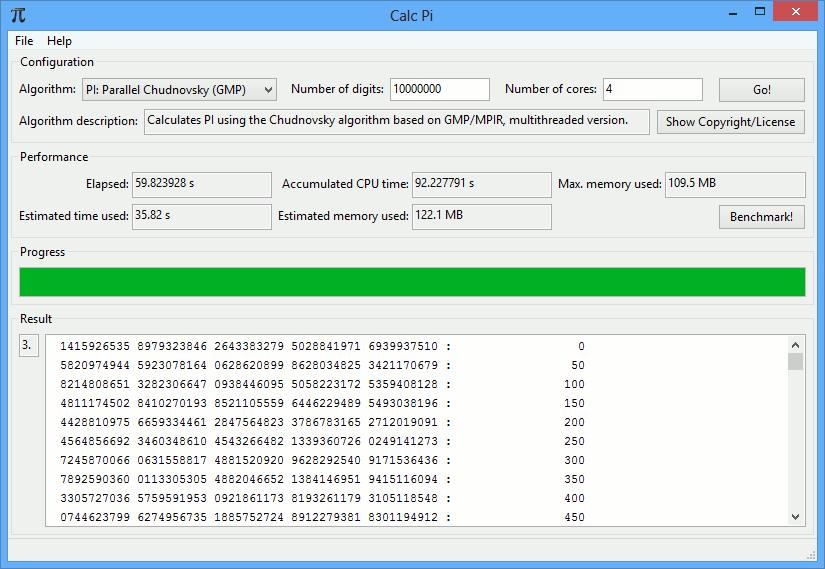825x569 pixels.
Task: Open the File menu
Action: point(24,41)
